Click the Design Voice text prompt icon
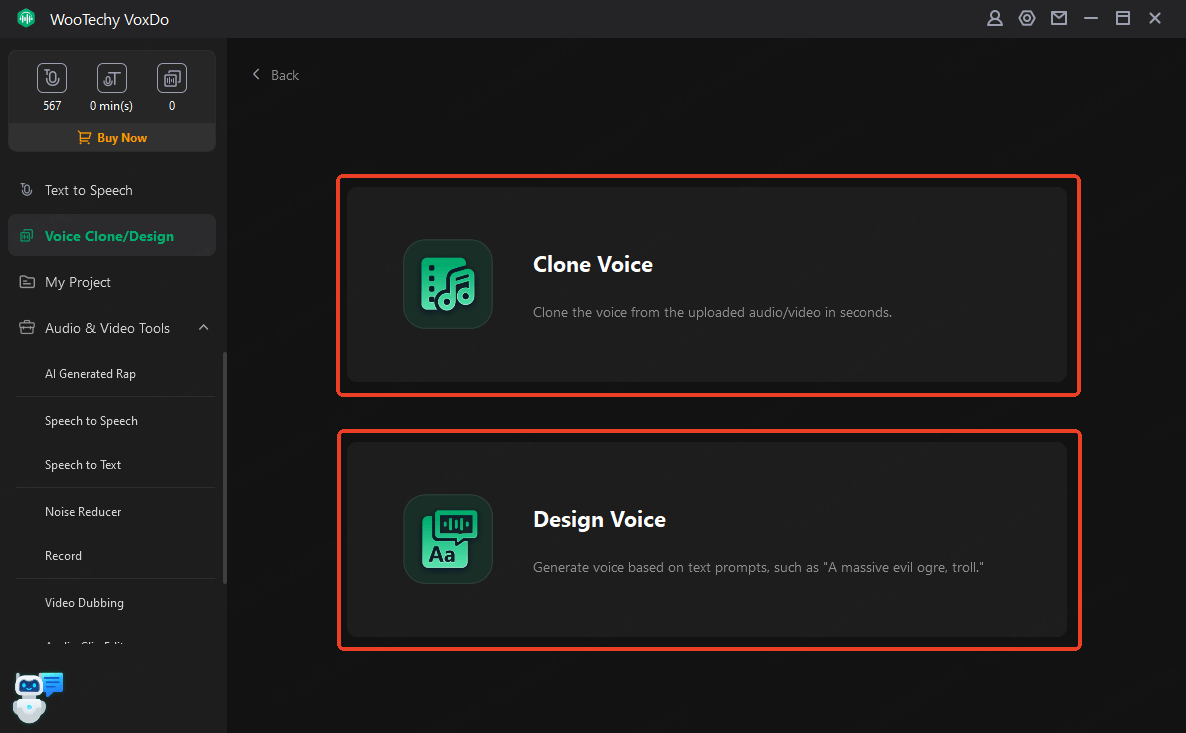 click(447, 539)
